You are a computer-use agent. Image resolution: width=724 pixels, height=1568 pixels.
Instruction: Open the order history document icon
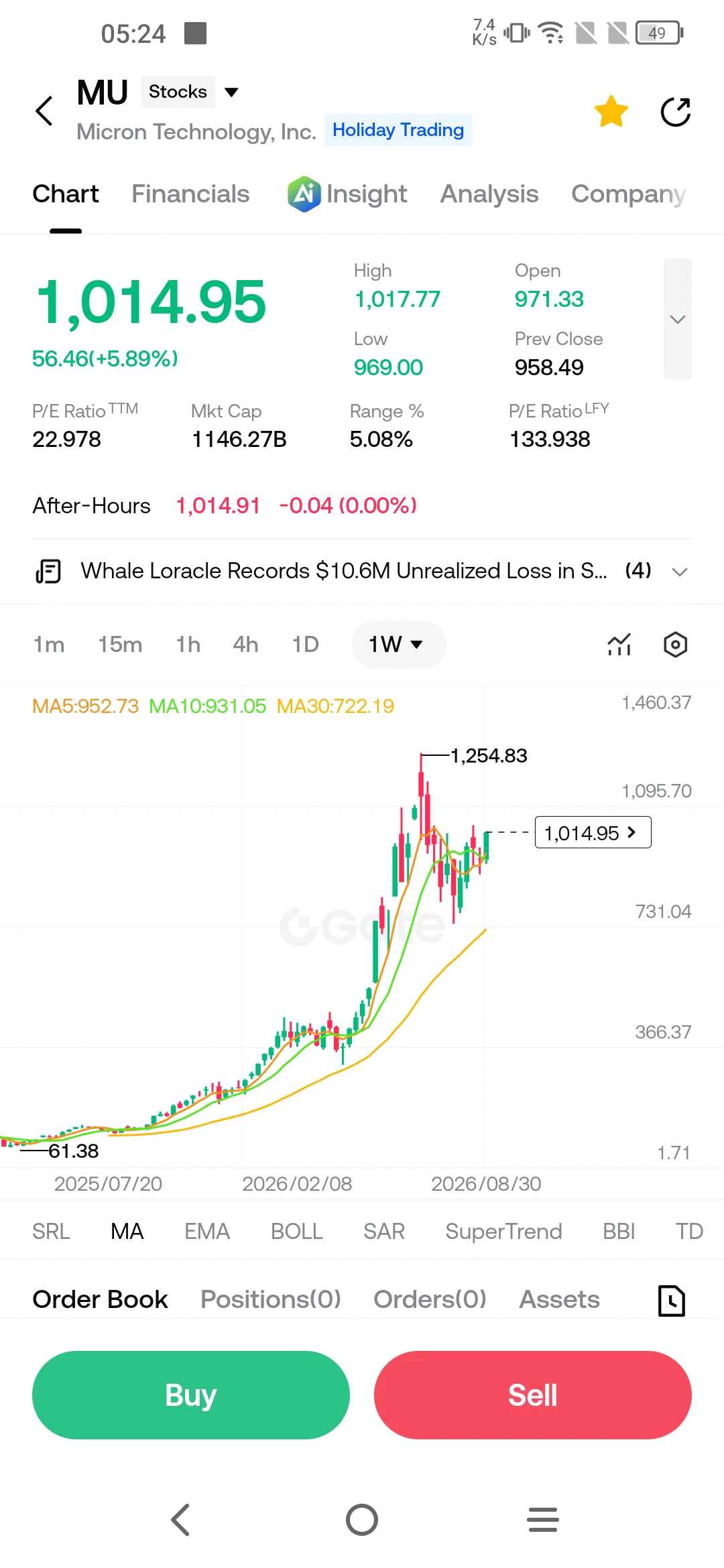(672, 1301)
